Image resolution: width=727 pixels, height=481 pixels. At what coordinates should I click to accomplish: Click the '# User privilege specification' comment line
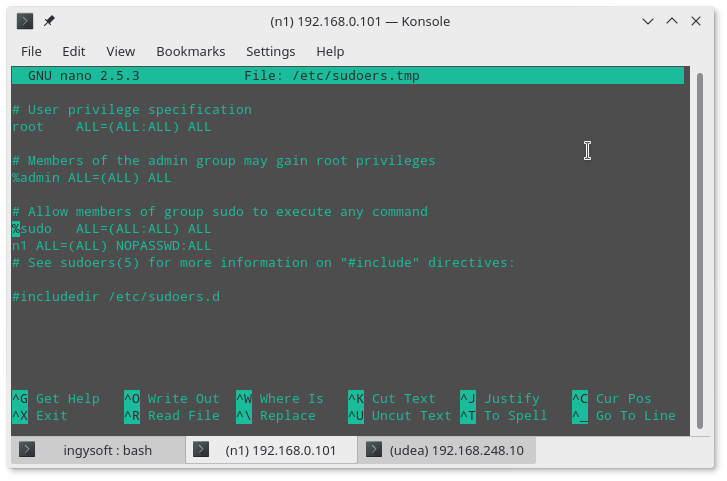point(132,110)
